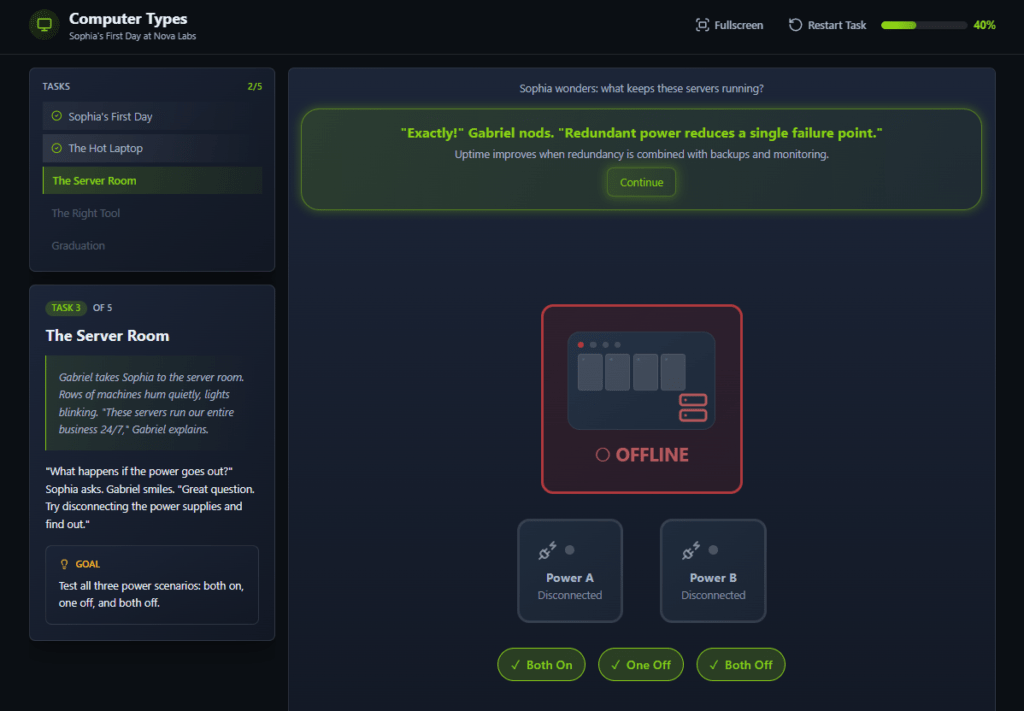Click the Fullscreen icon
The width and height of the screenshot is (1024, 711).
pos(702,25)
